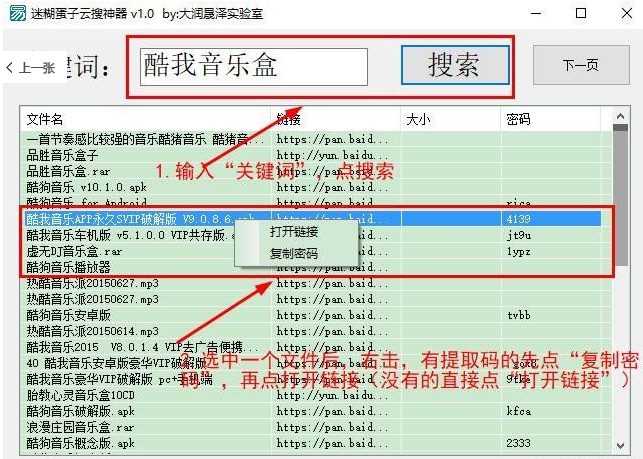
Task: Click the yun.baidu link in 品胜音乐盒子 row
Action: point(332,155)
